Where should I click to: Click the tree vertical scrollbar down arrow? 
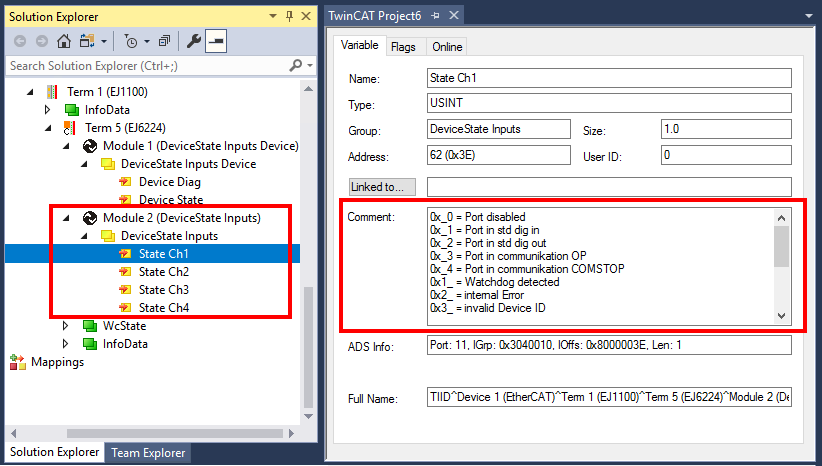(x=308, y=416)
